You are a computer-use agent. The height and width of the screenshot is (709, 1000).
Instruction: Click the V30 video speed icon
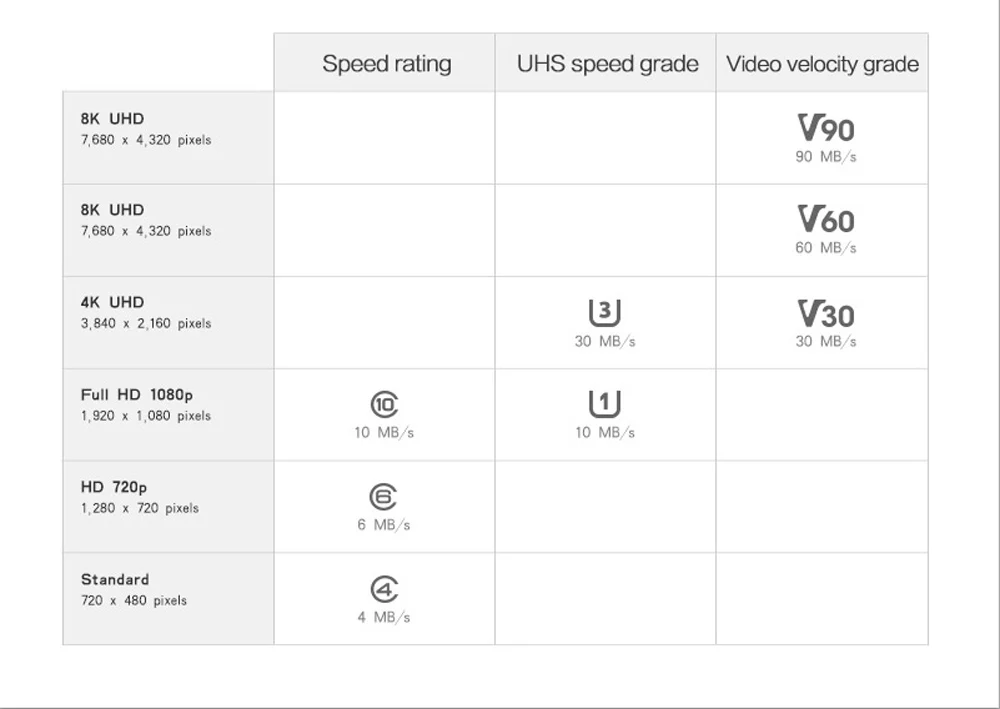pos(825,314)
